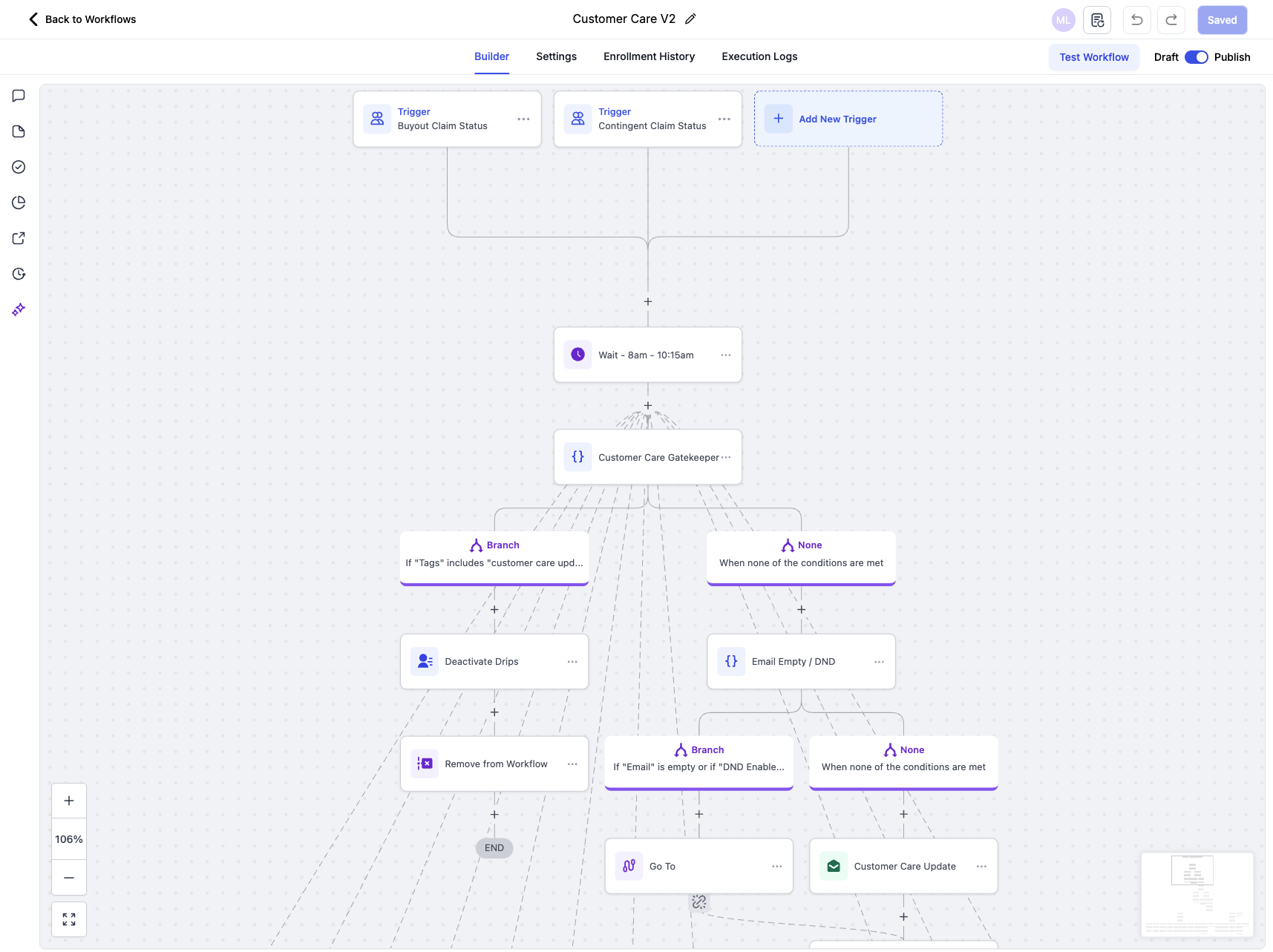Screen dimensions: 1273x952
Task: Click the fit-to-screen expand control above the minimap
Action: [x=69, y=919]
